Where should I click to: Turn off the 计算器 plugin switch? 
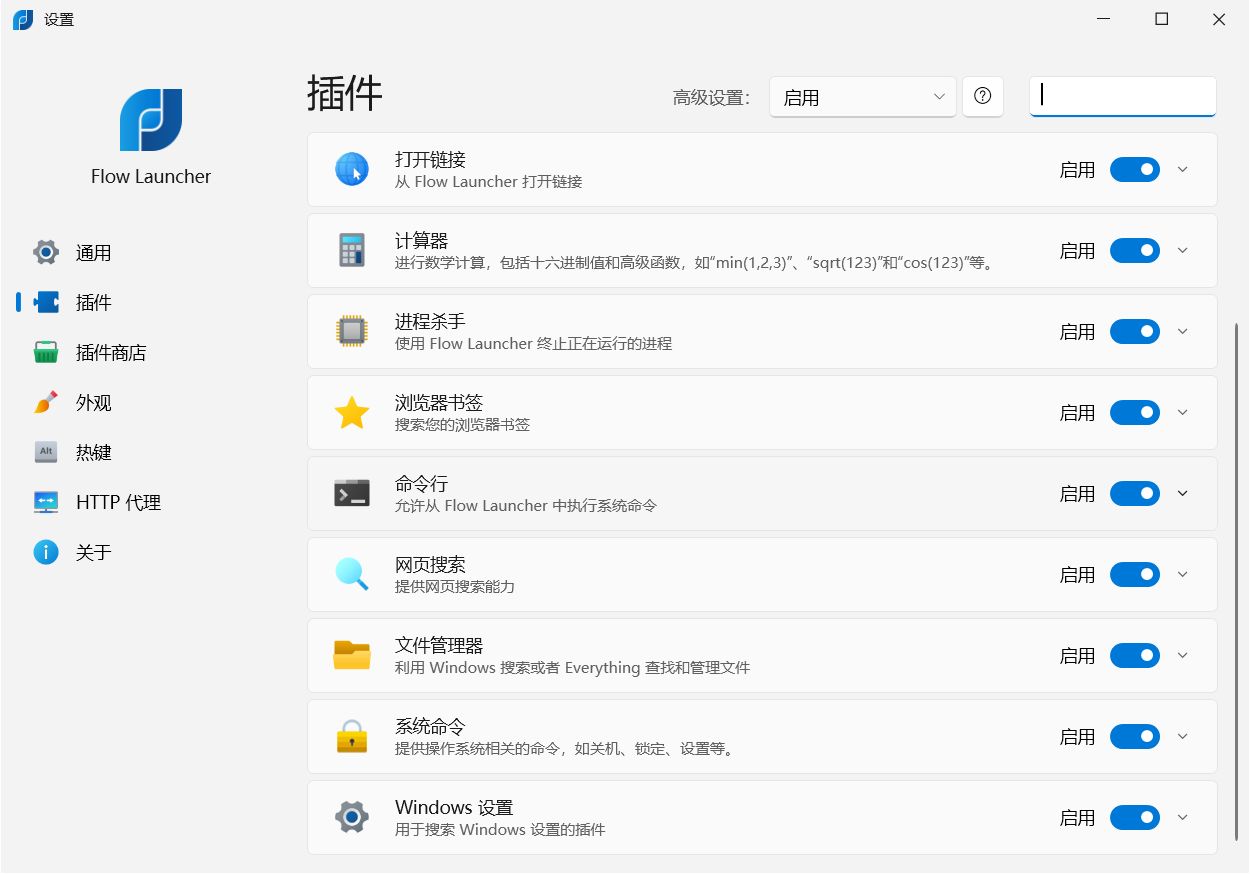pos(1135,251)
